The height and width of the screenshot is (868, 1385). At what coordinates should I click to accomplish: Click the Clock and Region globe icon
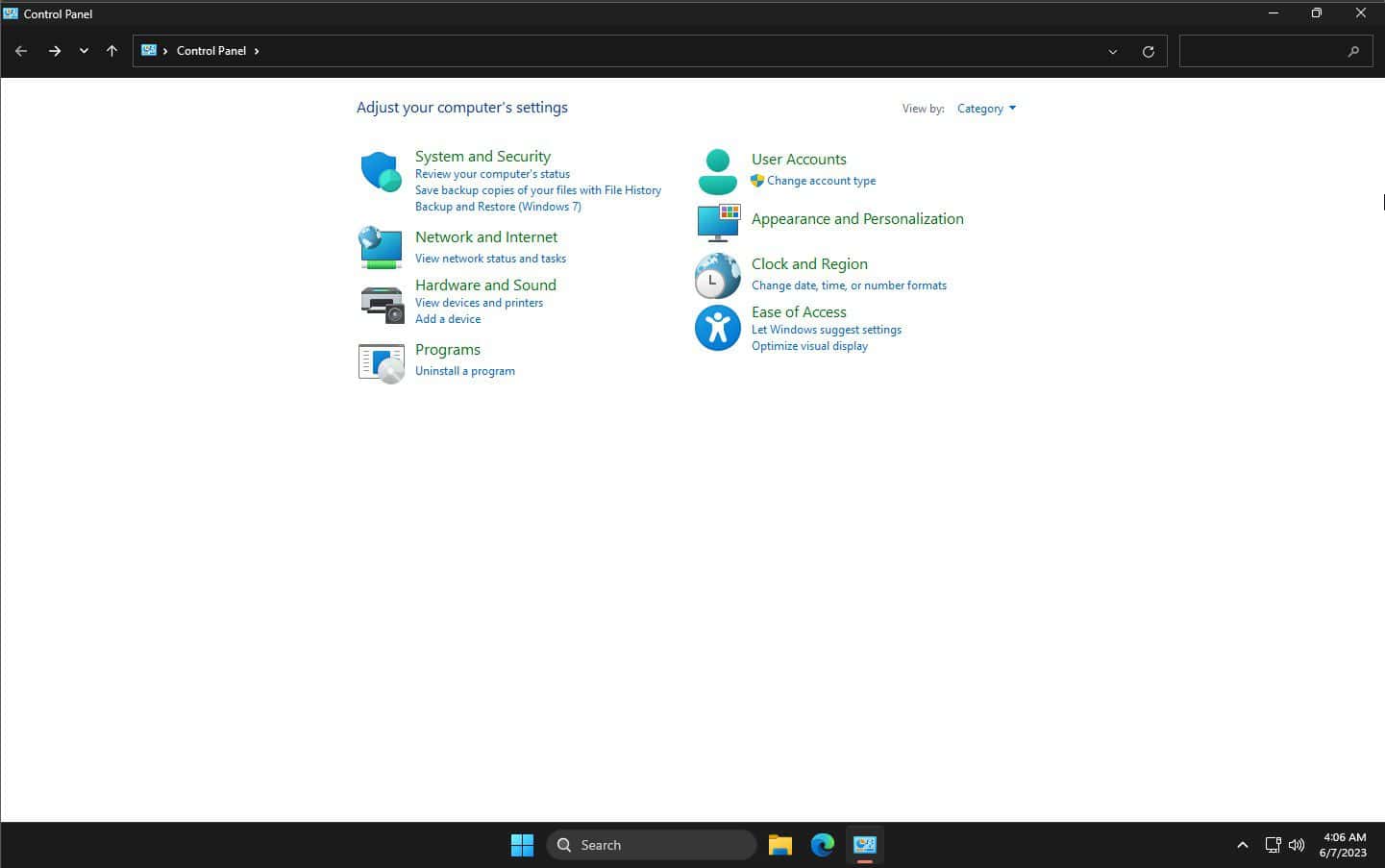click(x=717, y=276)
